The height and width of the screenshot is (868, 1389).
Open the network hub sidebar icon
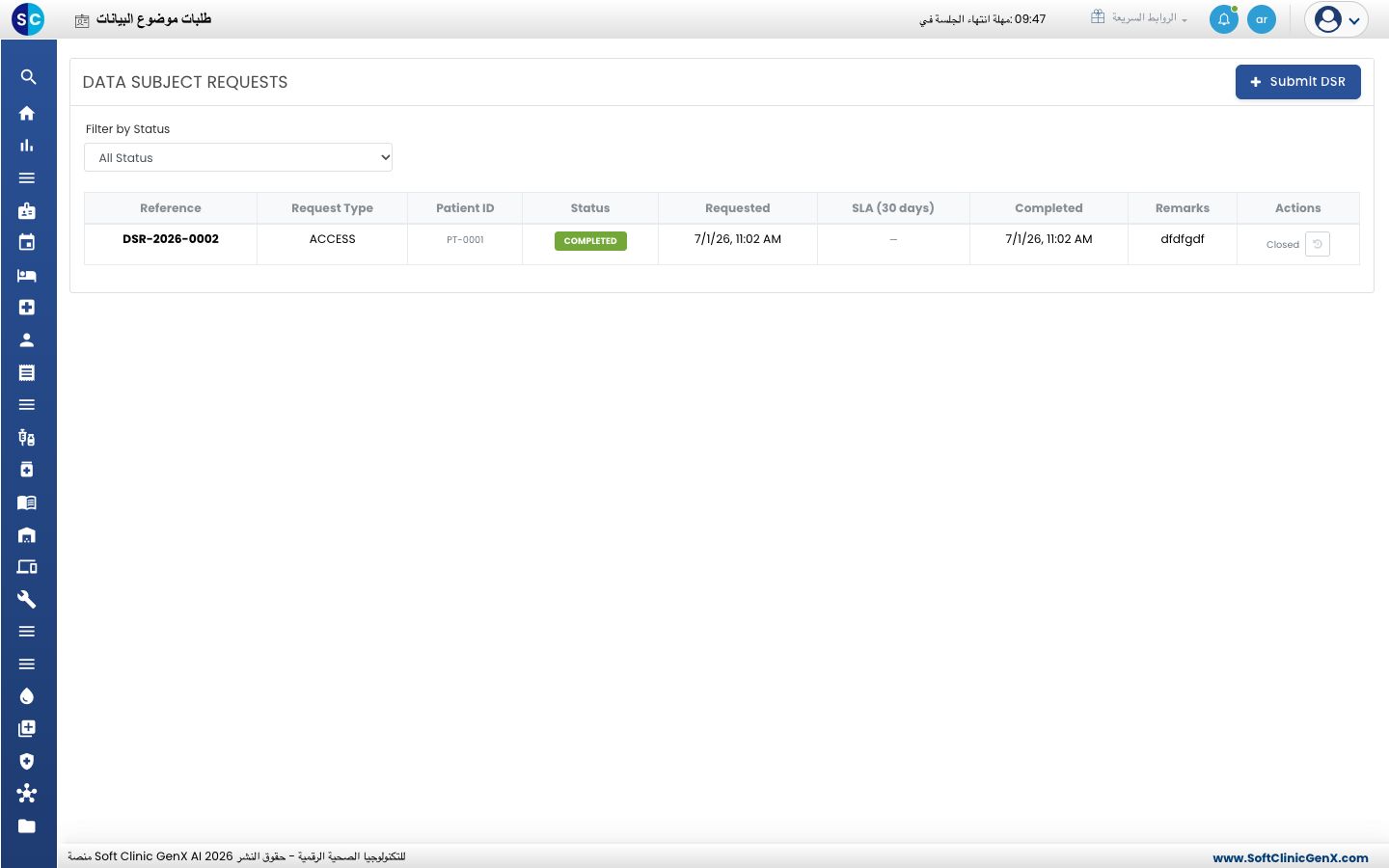click(27, 794)
